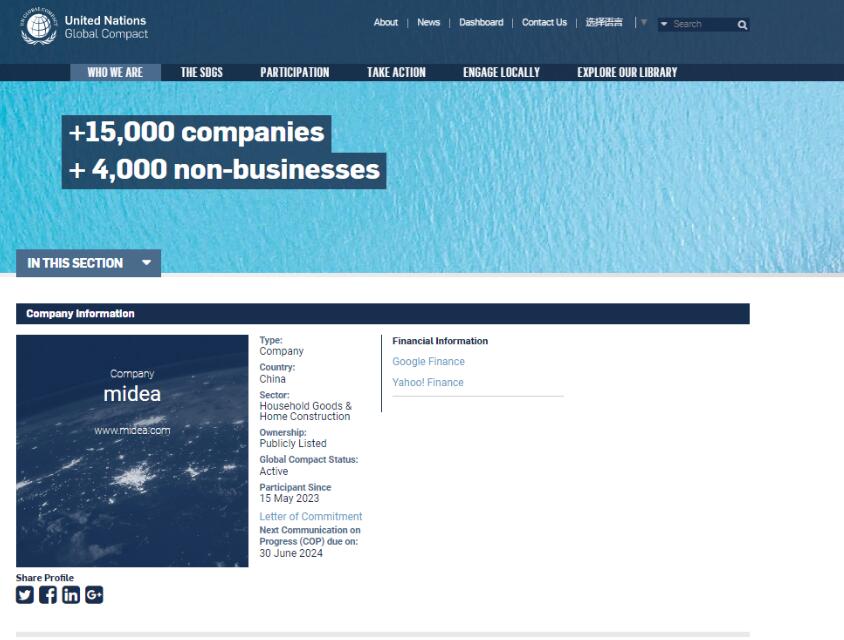This screenshot has width=844, height=640.
Task: Click the Company Information header bar
Action: click(x=383, y=314)
